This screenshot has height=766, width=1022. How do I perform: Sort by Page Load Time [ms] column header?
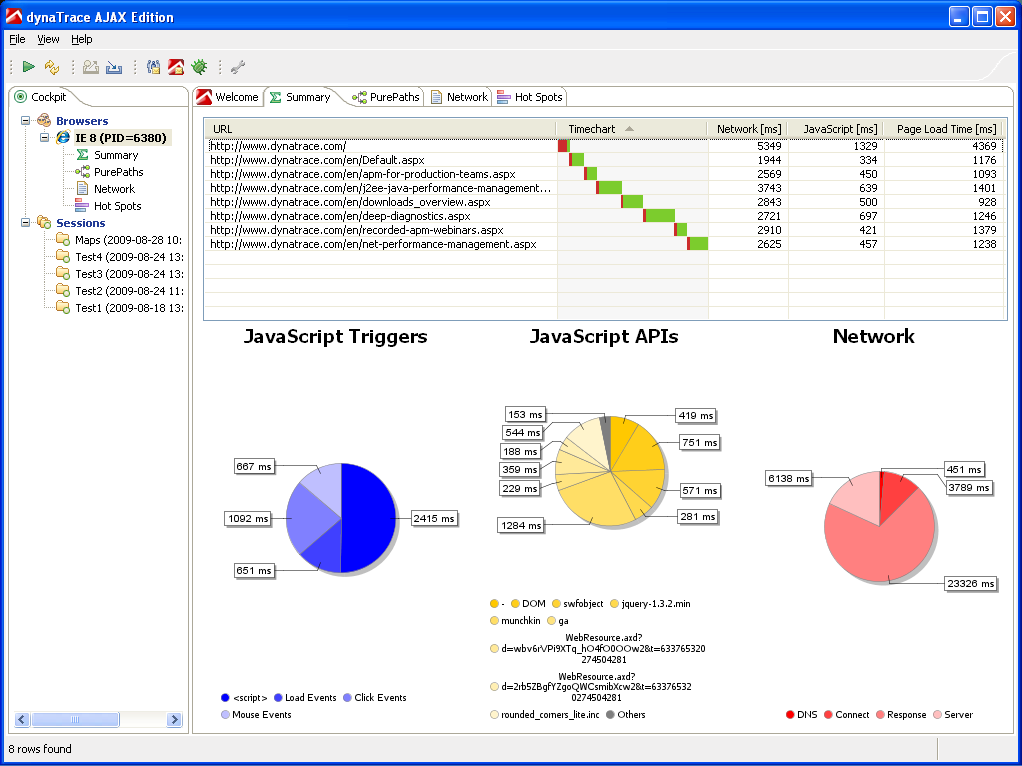point(946,129)
